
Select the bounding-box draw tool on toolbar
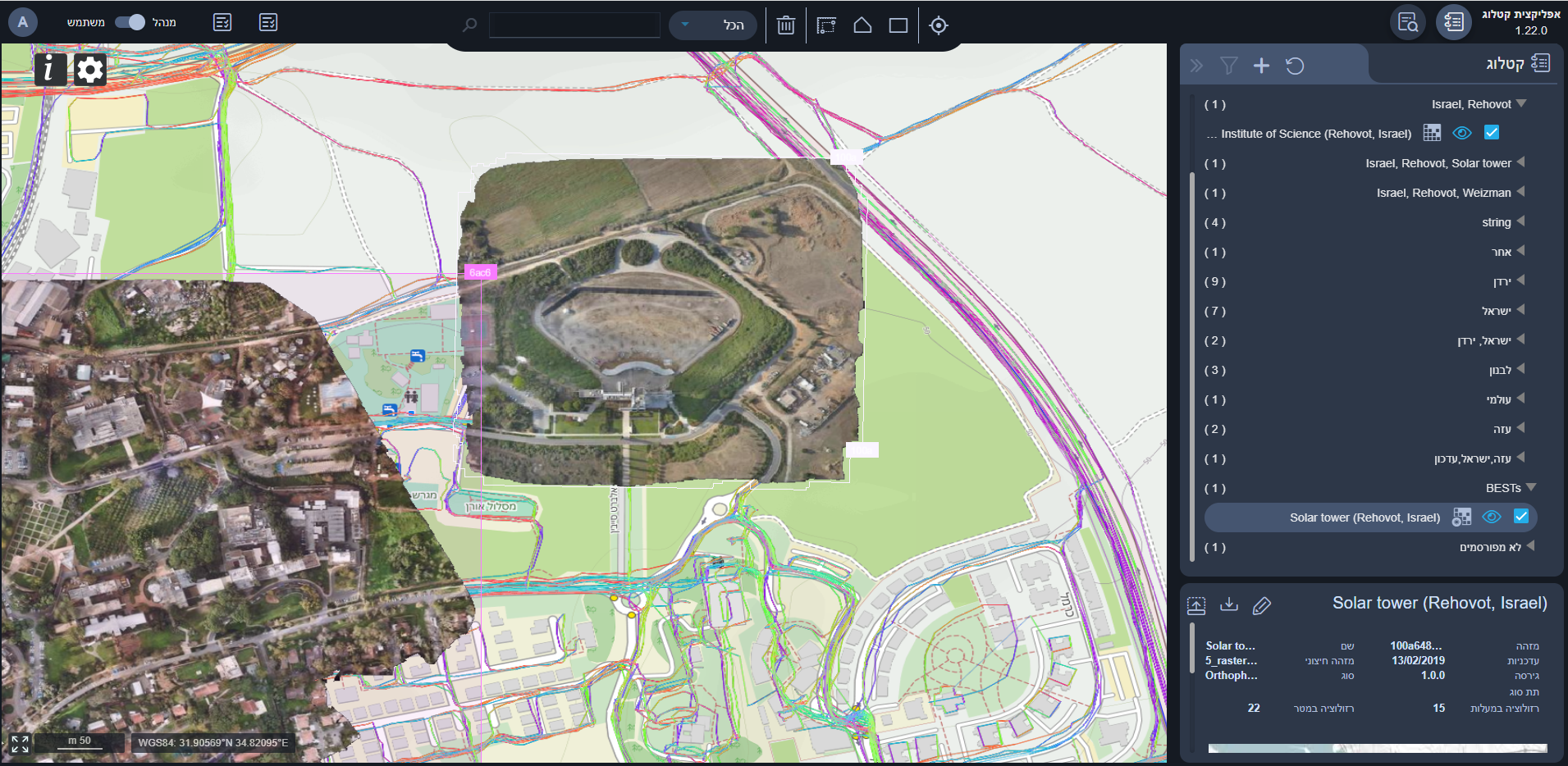pos(827,25)
